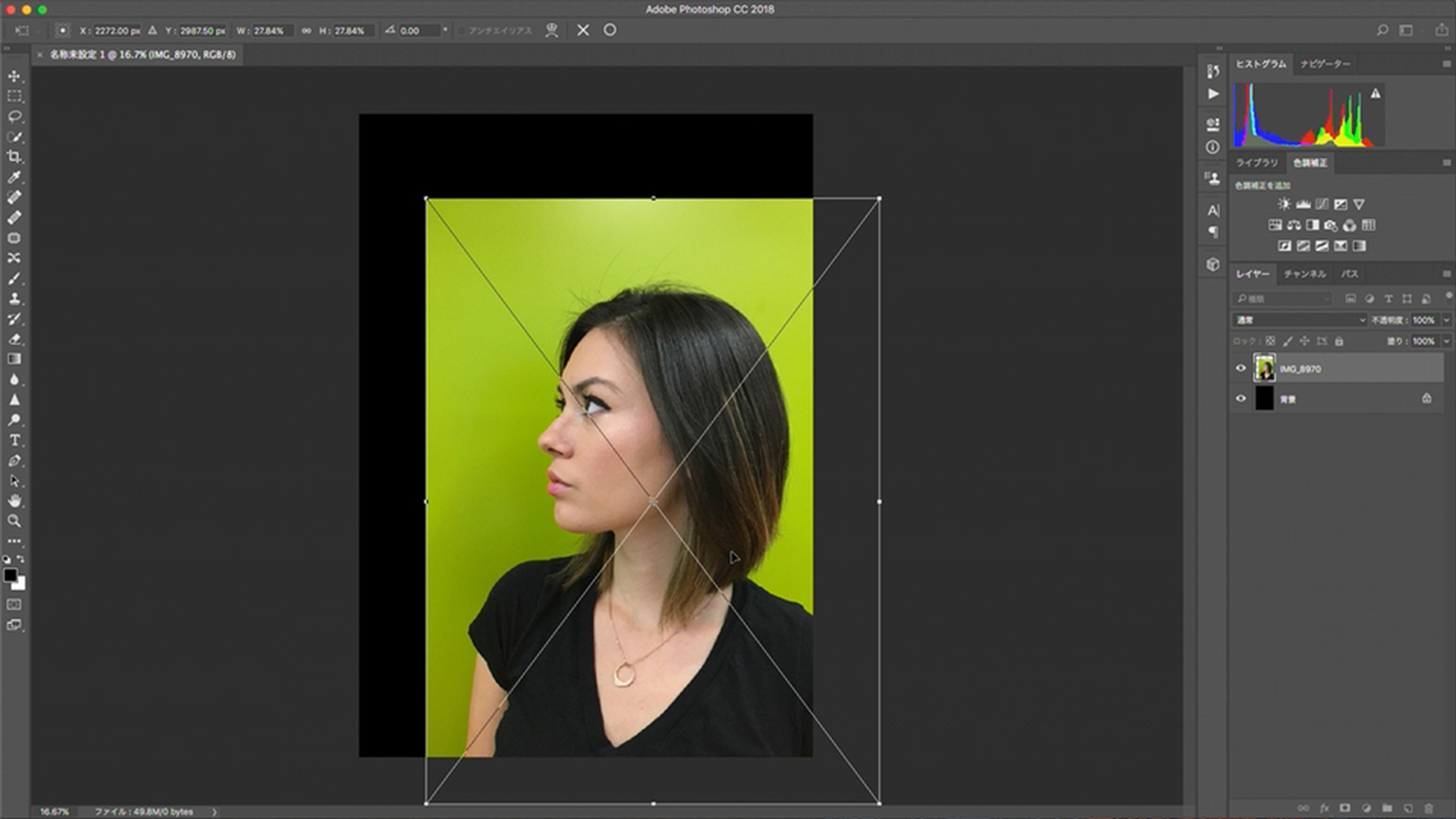Toggle visibility of the 背景 layer

(x=1241, y=399)
